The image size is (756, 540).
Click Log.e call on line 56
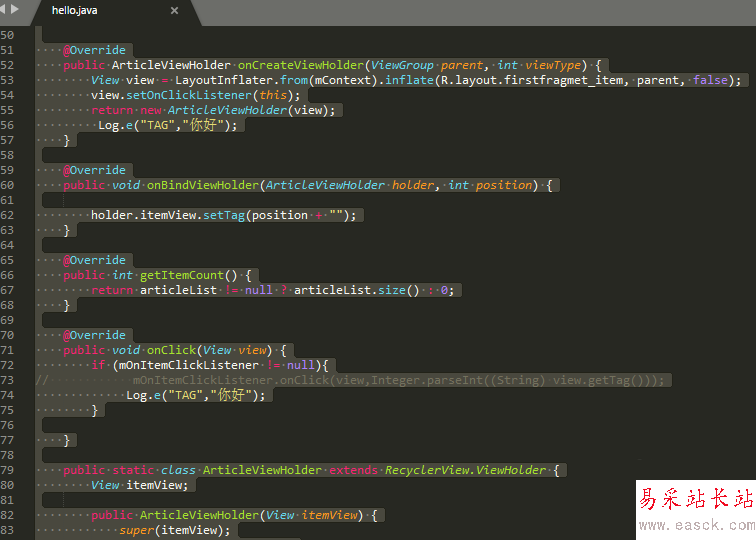point(168,125)
